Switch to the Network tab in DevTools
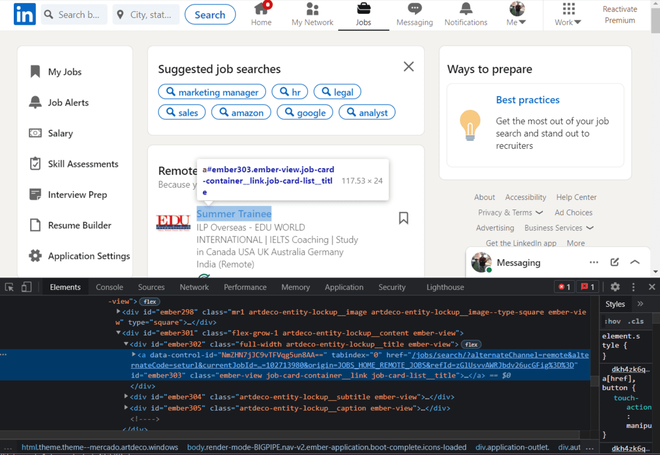 194,287
